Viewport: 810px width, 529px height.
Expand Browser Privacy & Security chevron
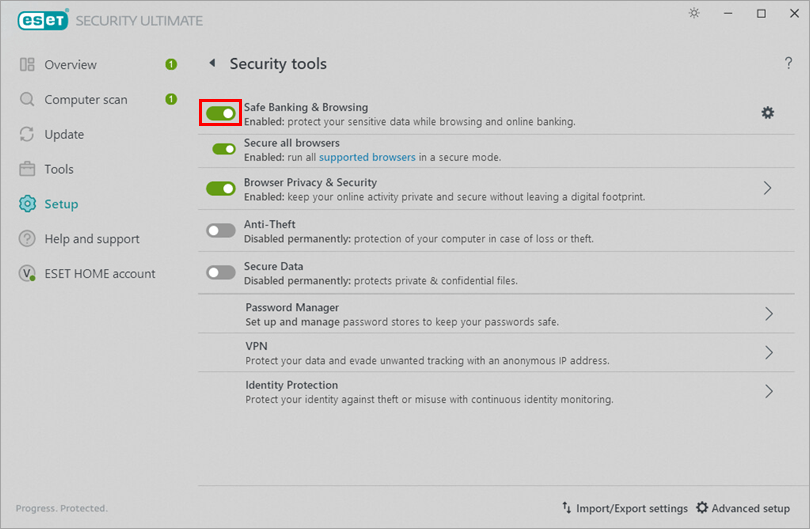(x=768, y=188)
